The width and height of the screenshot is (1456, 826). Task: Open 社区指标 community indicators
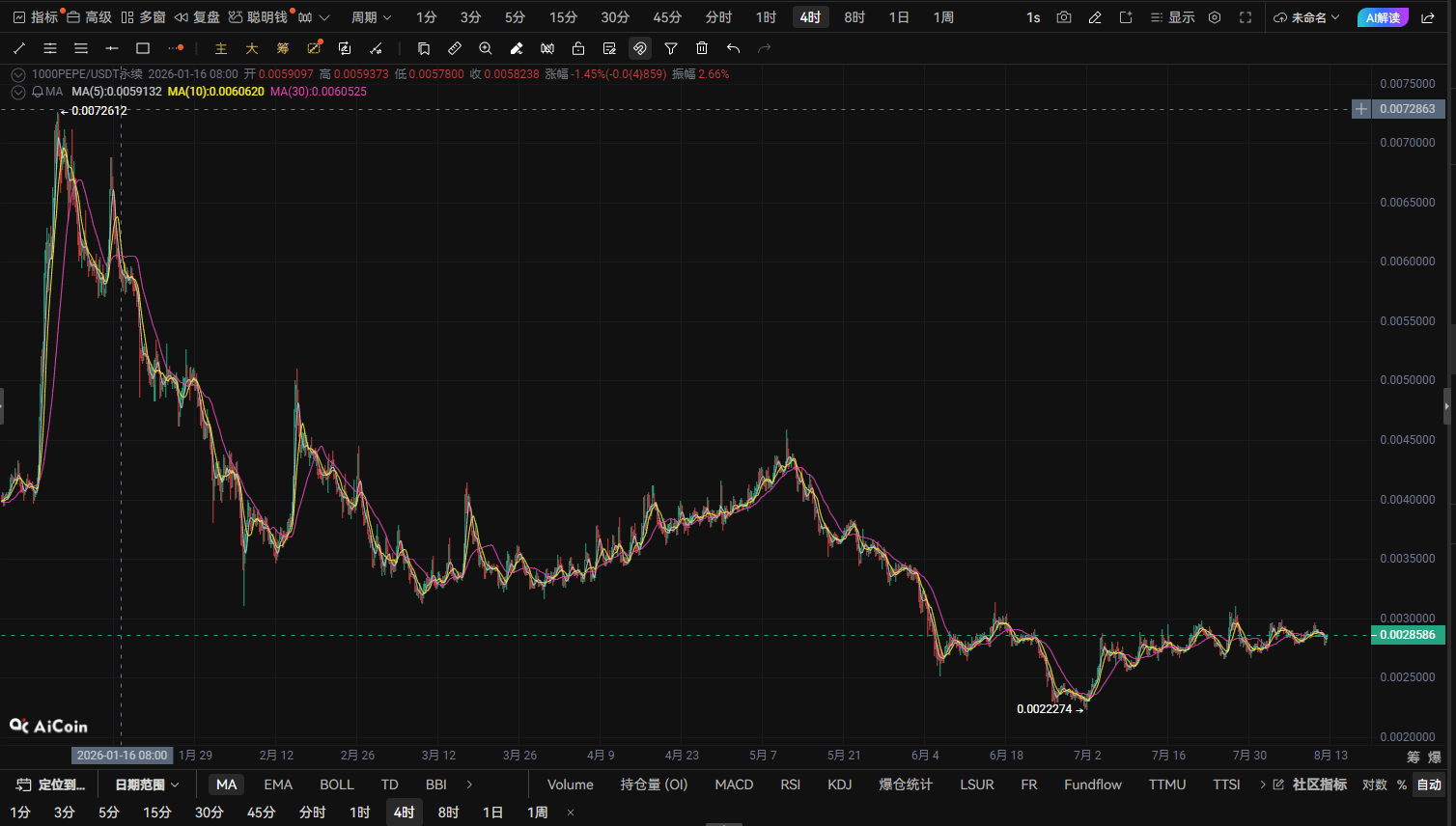pyautogui.click(x=1310, y=785)
